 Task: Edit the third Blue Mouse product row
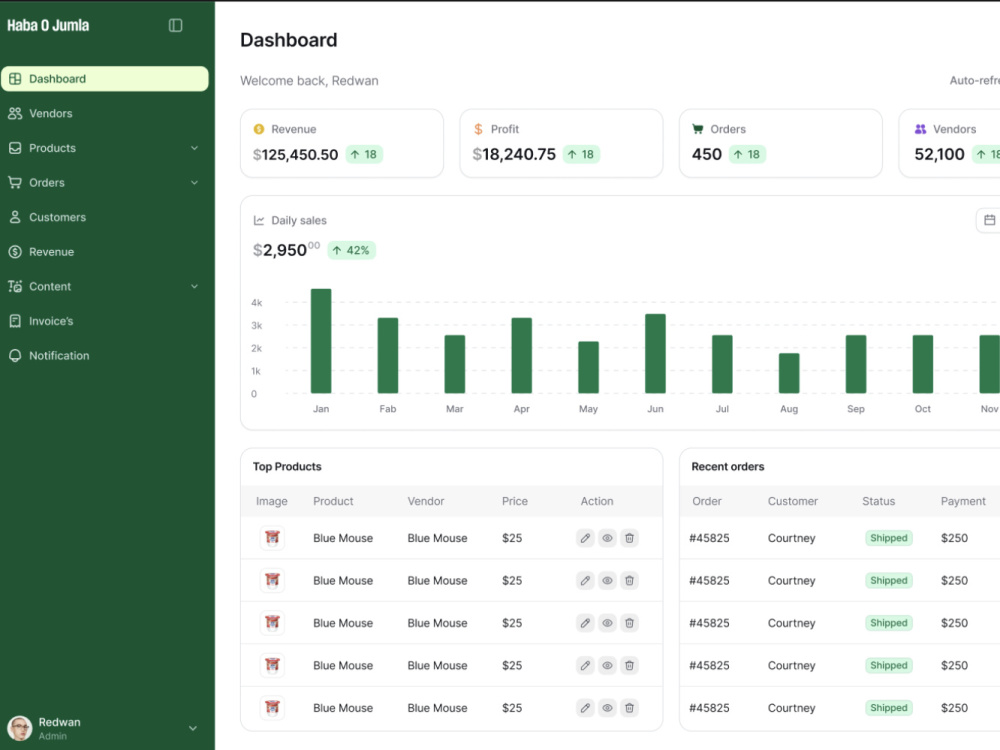click(585, 623)
